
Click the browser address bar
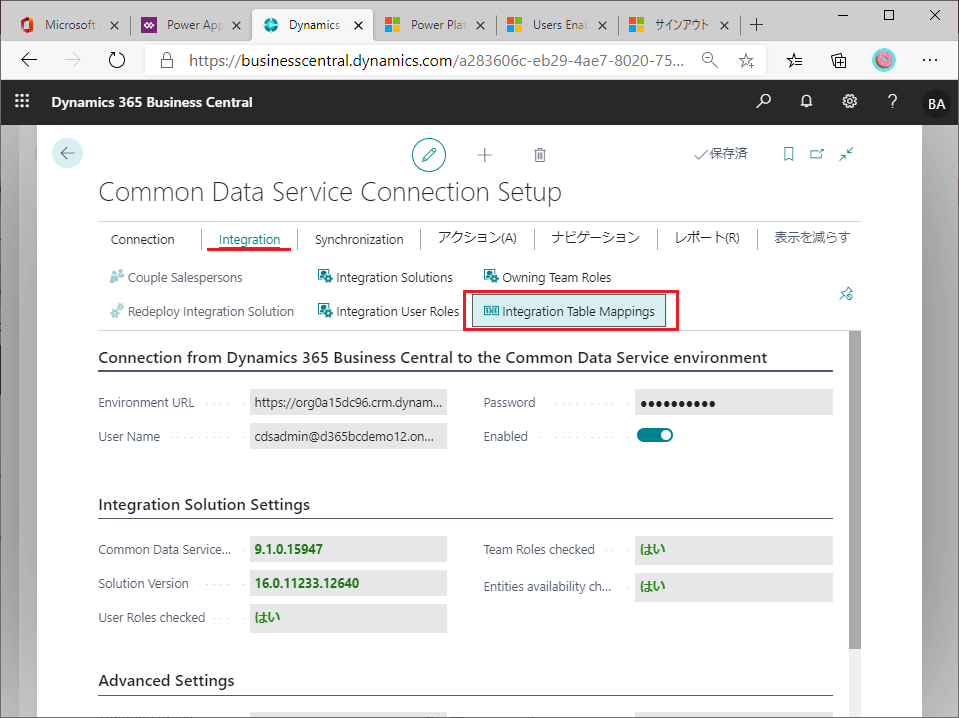(436, 60)
